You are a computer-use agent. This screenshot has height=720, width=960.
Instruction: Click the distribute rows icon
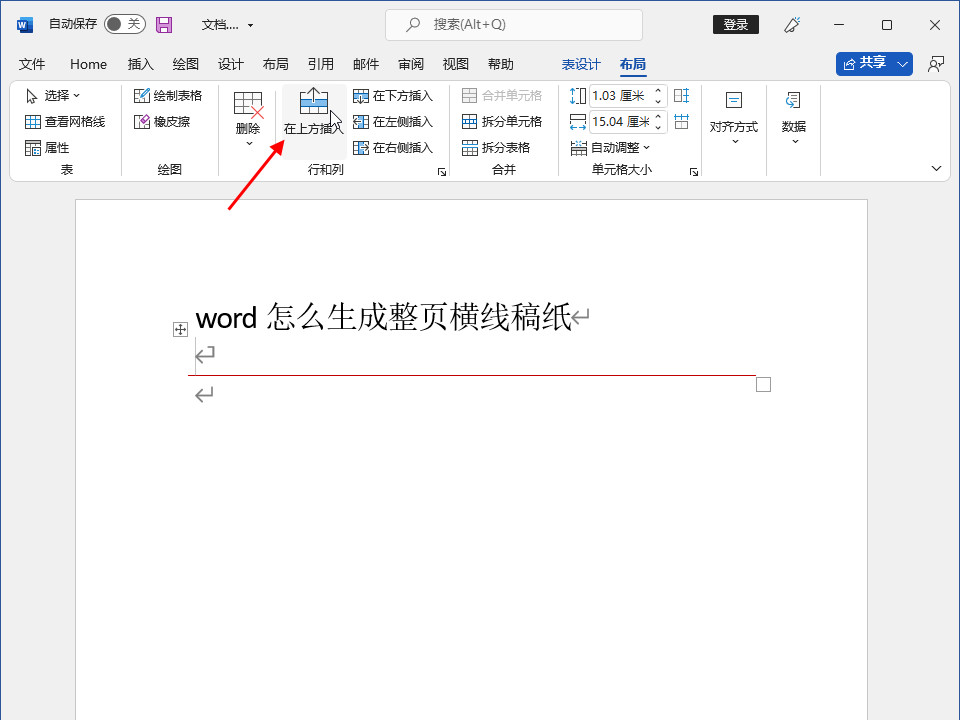[681, 96]
